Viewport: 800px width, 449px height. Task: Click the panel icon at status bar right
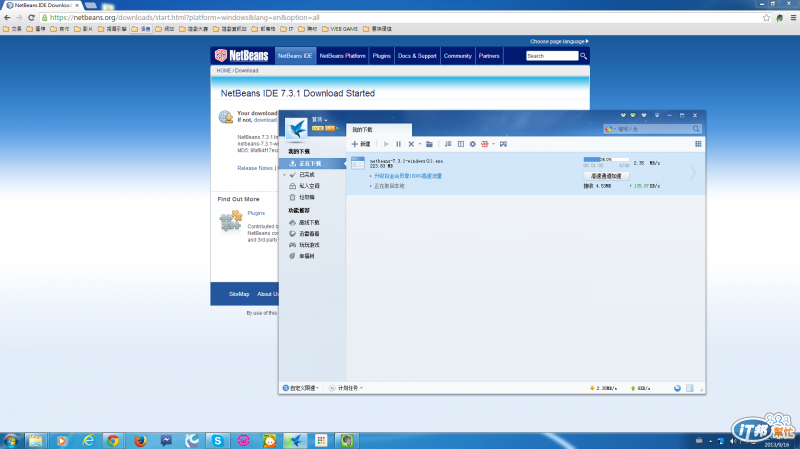pos(690,389)
